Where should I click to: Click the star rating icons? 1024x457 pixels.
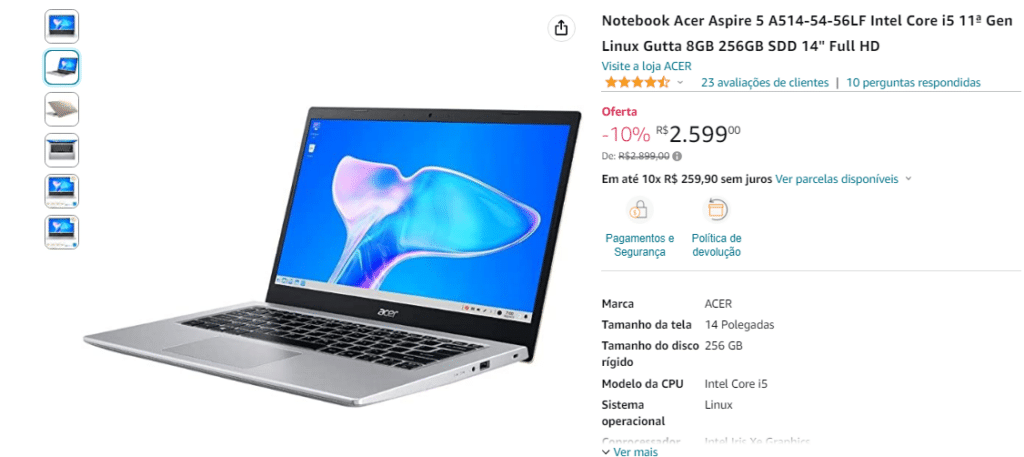(x=637, y=82)
